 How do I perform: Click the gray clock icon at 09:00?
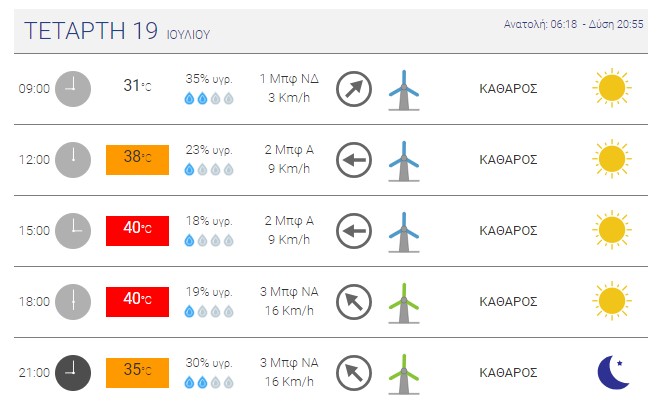tap(73, 89)
